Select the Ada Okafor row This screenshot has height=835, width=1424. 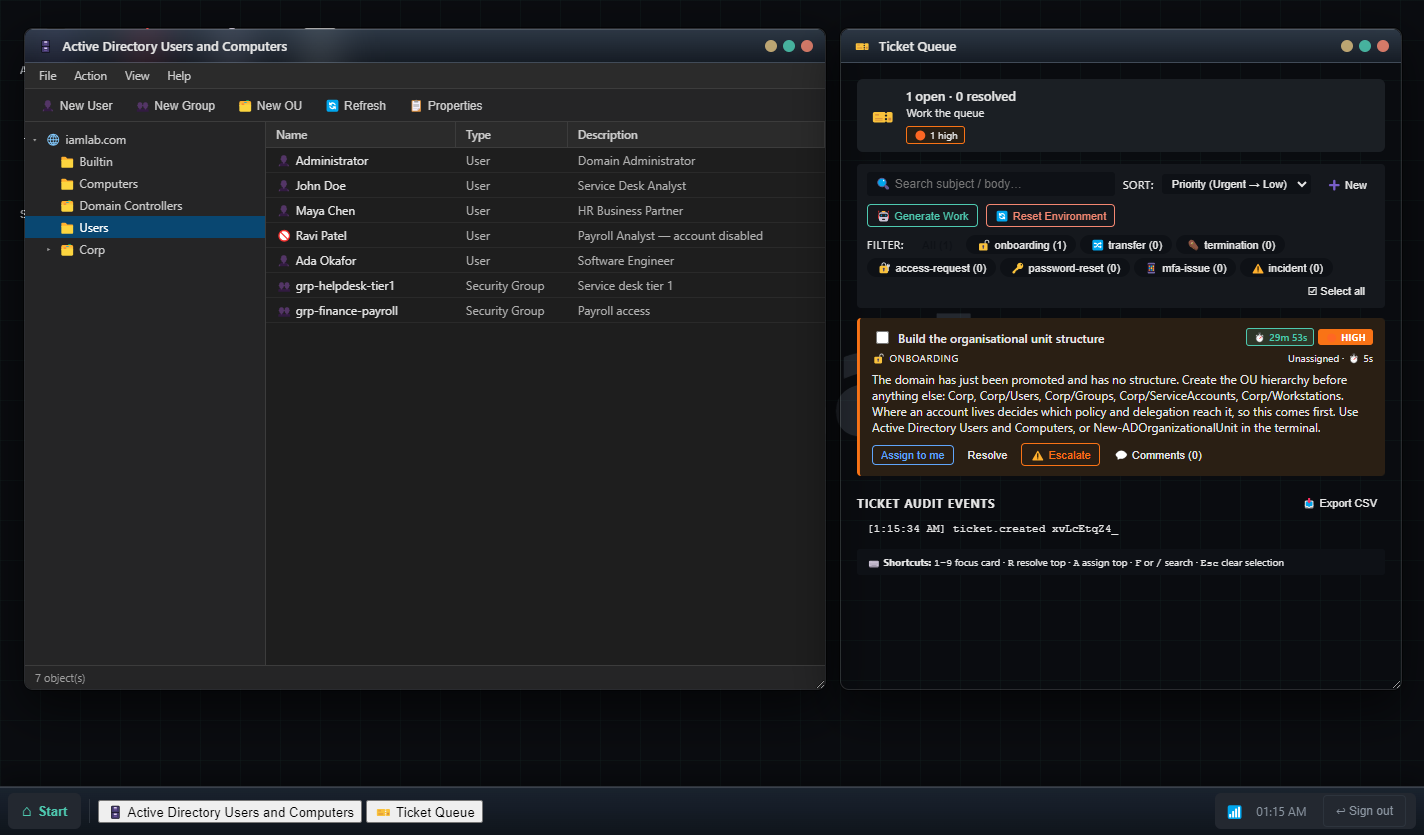point(545,261)
